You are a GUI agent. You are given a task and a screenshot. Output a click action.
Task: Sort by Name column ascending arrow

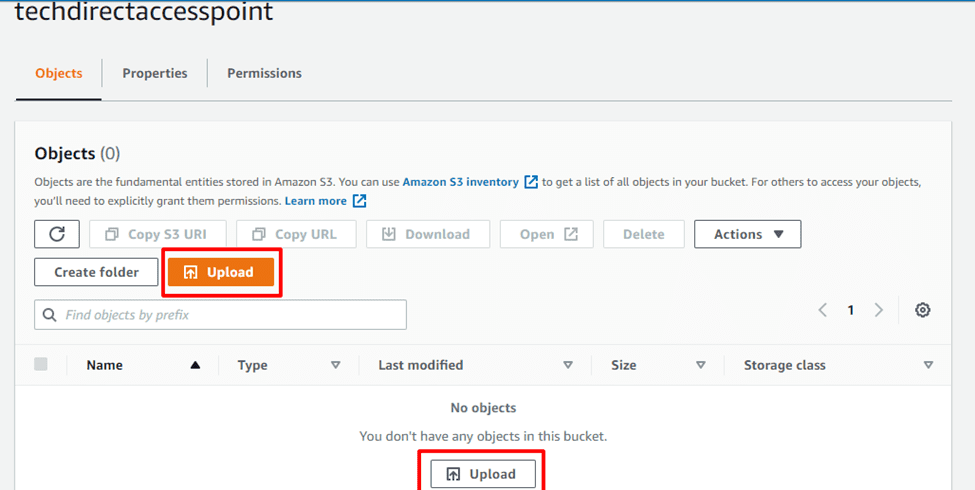195,365
